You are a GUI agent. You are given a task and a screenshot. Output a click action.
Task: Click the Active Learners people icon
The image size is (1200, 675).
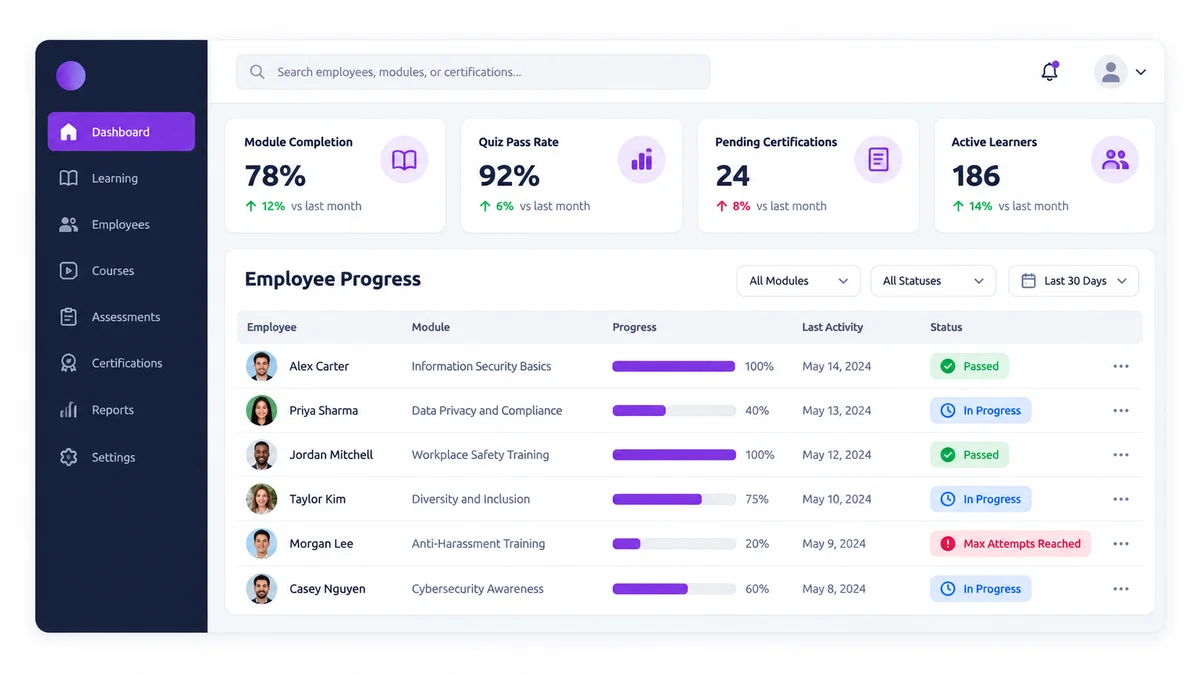point(1114,160)
